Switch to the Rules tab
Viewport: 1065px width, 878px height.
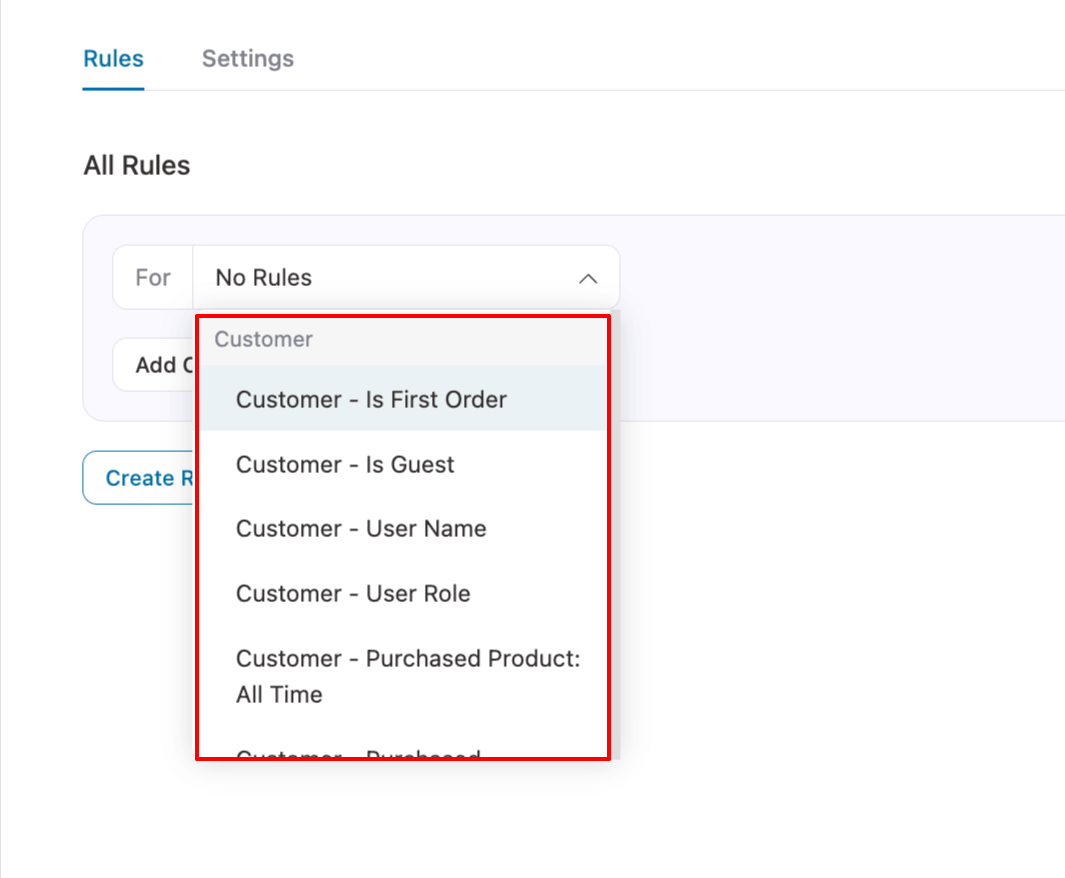point(113,58)
